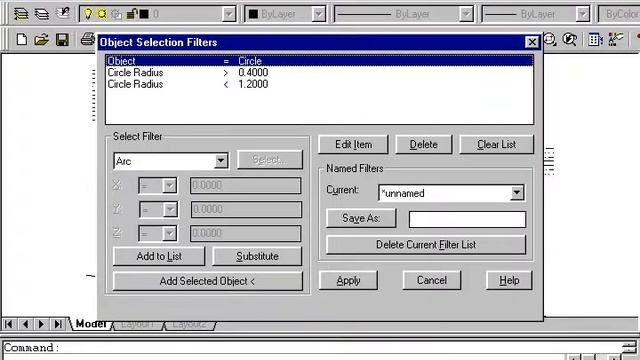The image size is (640, 360).
Task: Click the Save As: button
Action: click(x=361, y=218)
